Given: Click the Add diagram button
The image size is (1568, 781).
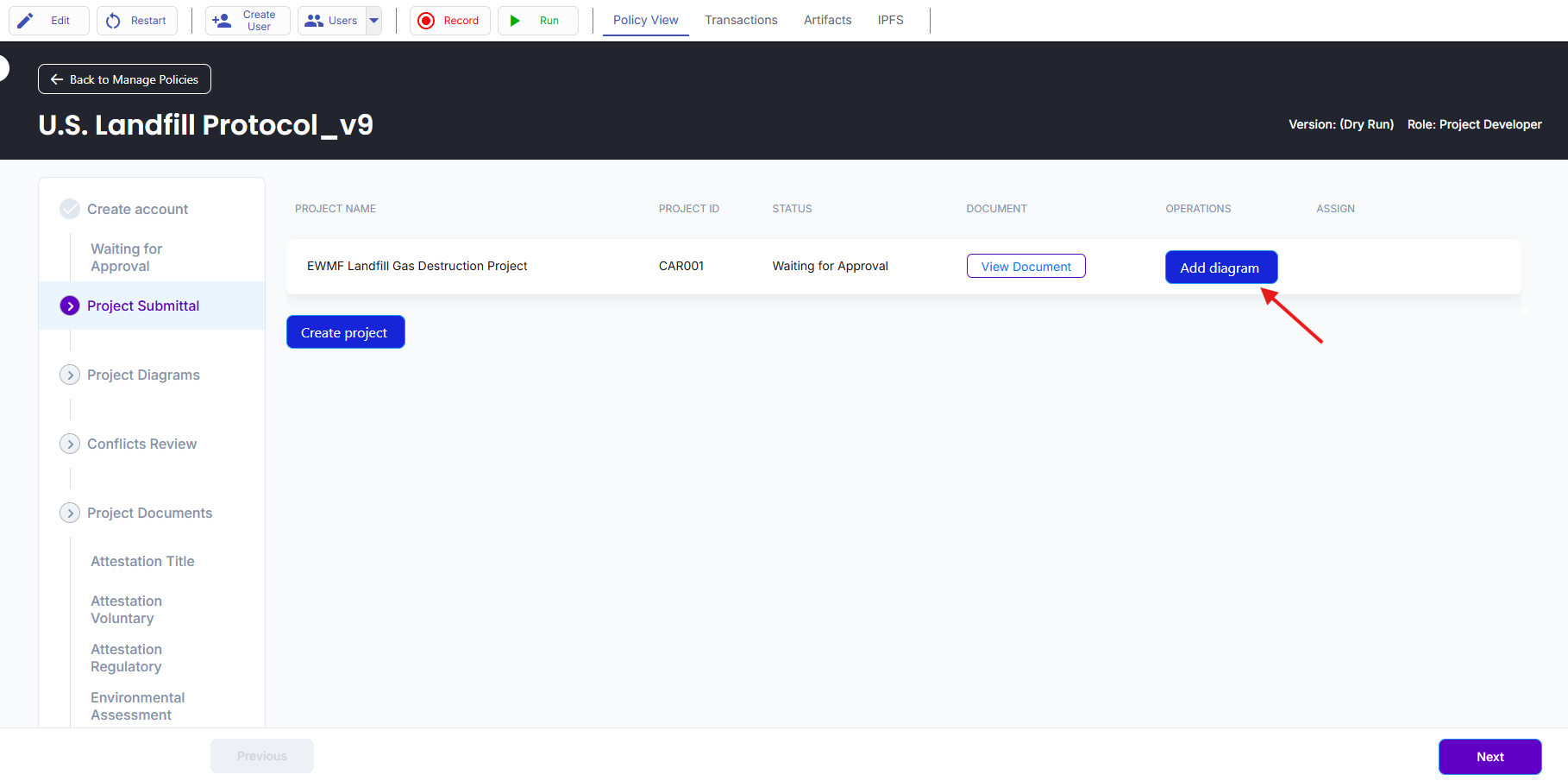Looking at the screenshot, I should (x=1220, y=268).
